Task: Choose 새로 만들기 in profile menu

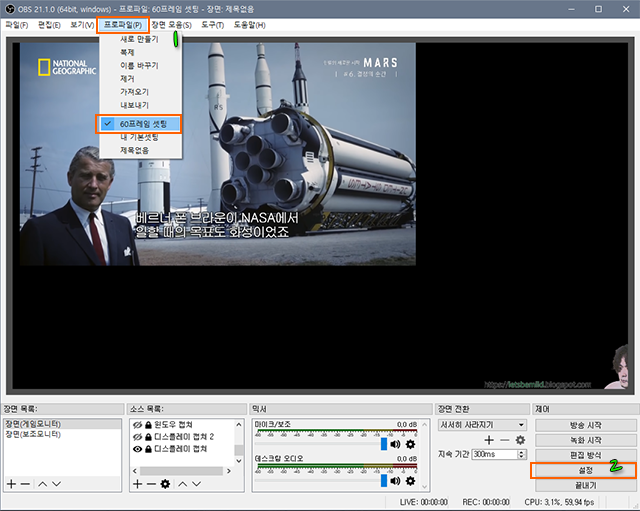Action: (139, 39)
